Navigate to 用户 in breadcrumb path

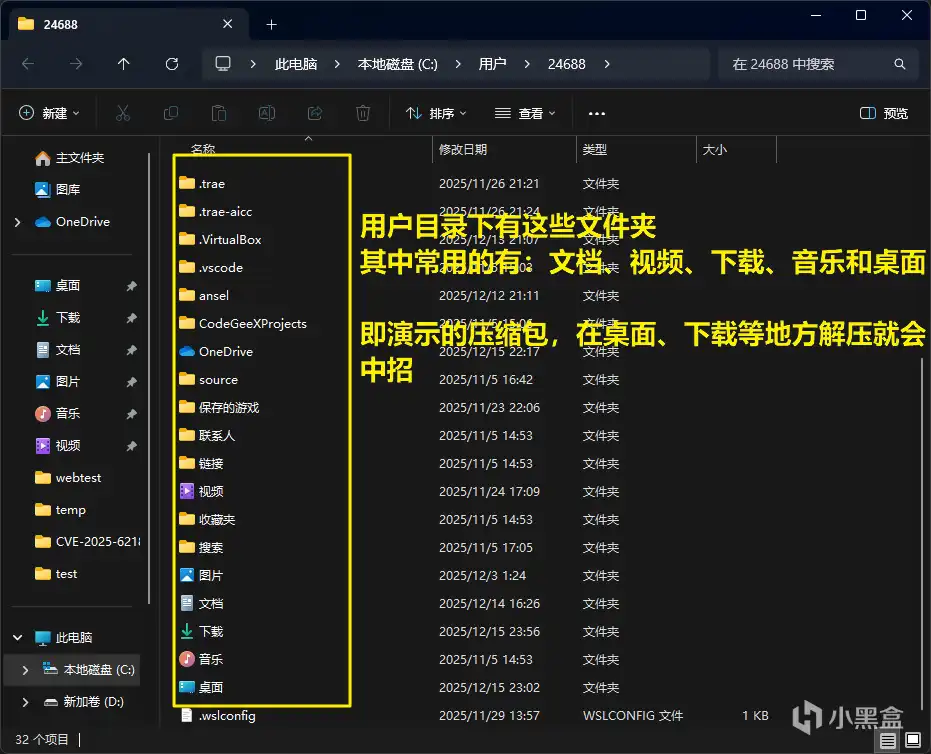pyautogui.click(x=492, y=64)
